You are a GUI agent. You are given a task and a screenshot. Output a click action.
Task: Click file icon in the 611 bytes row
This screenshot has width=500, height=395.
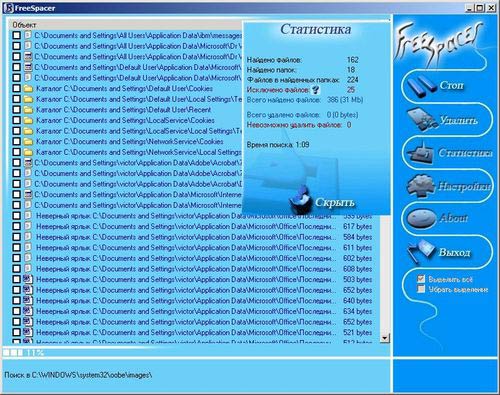pos(28,247)
